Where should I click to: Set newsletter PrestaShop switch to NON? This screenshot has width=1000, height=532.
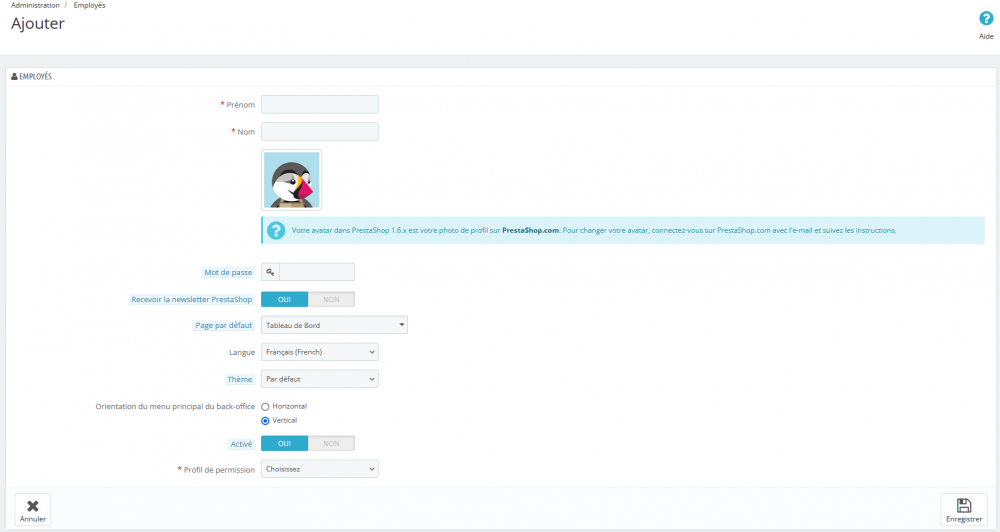[x=331, y=300]
